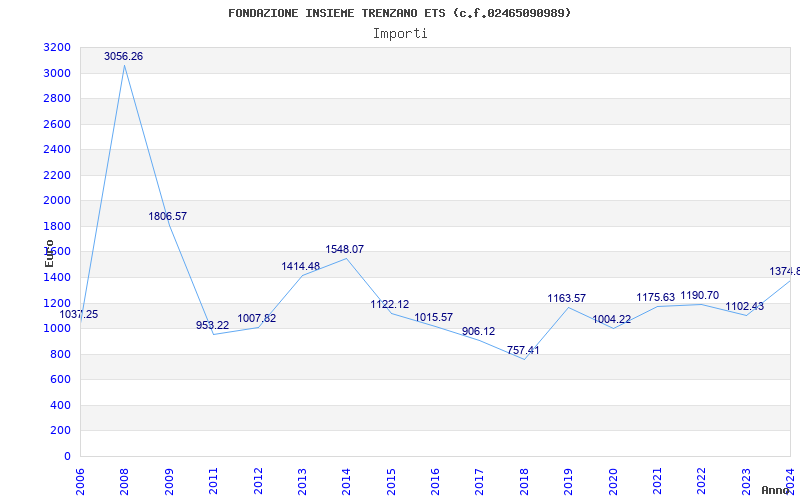Screen dimensions: 800x500
Task: Click the 1015.57 data label
Action: (x=434, y=317)
